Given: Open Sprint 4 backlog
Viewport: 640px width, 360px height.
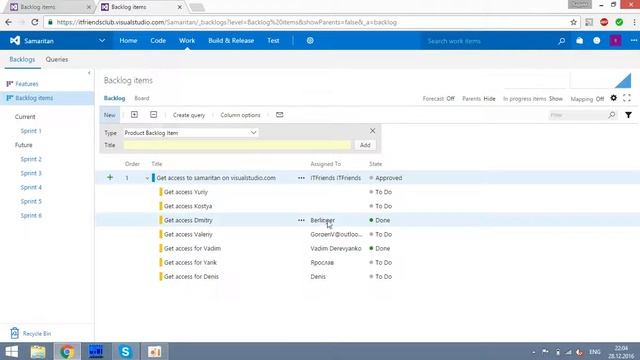Looking at the screenshot, I should click(31, 187).
